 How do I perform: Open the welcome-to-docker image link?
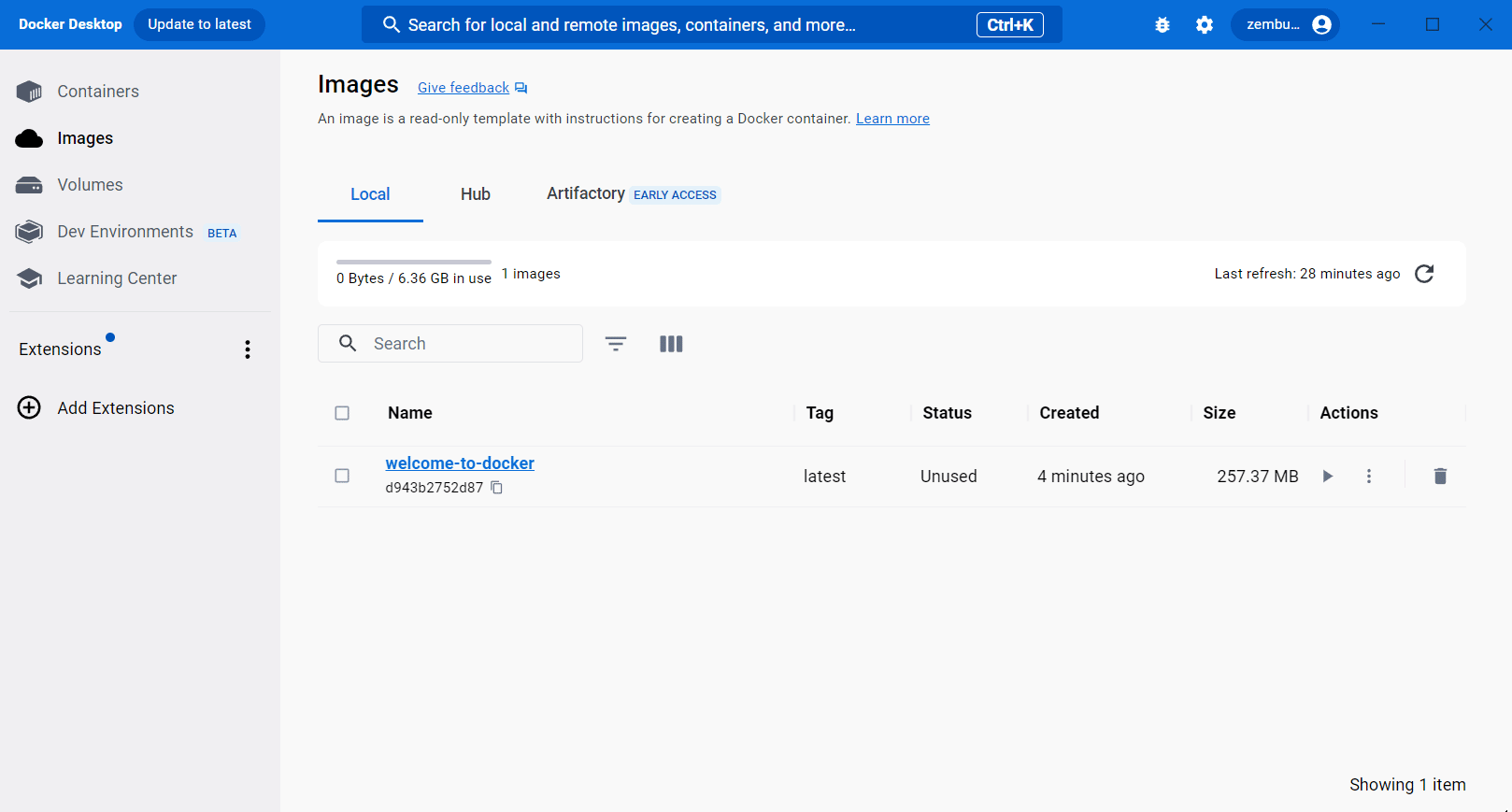460,463
